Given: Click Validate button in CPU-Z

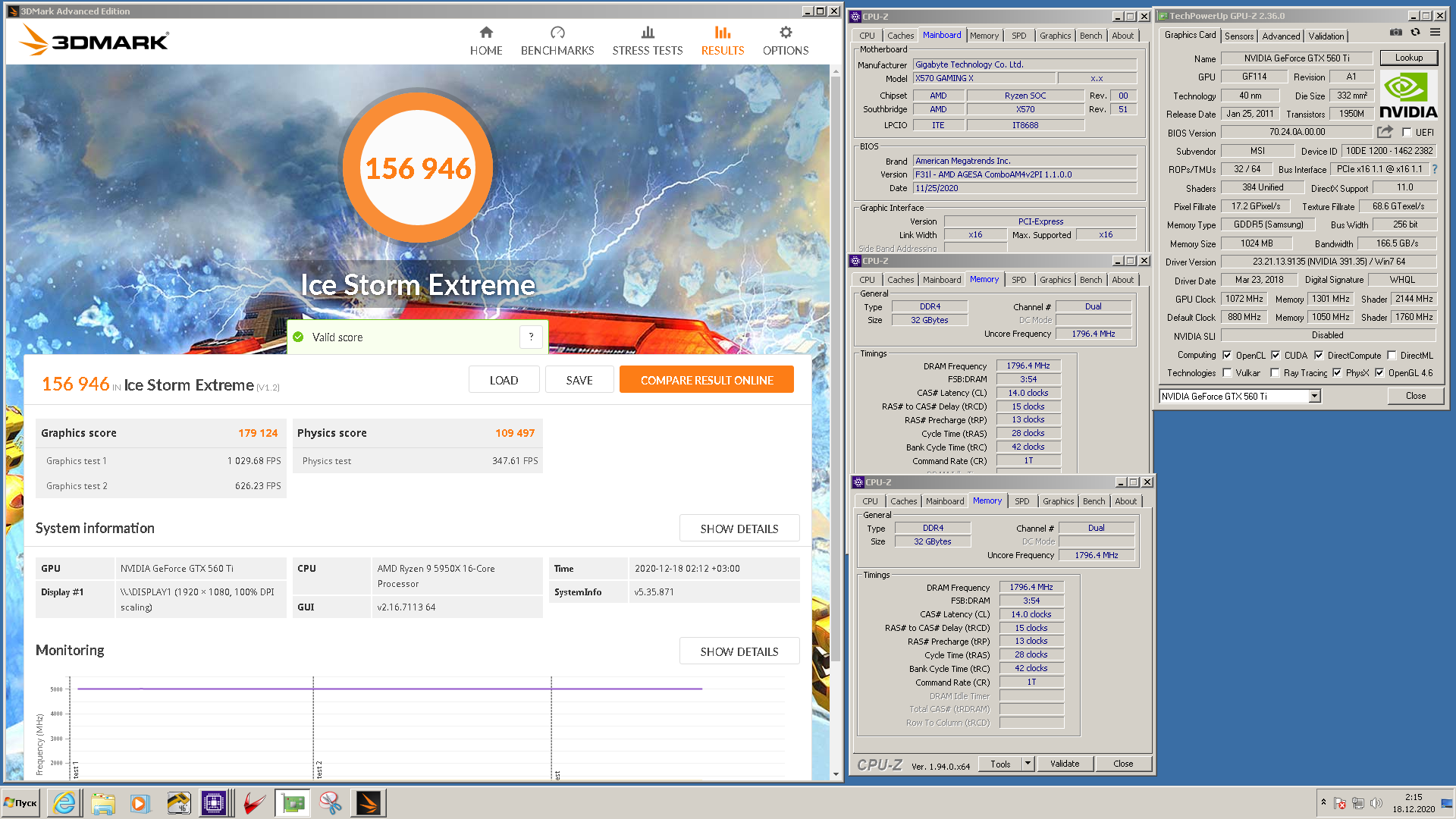Looking at the screenshot, I should coord(1065,764).
